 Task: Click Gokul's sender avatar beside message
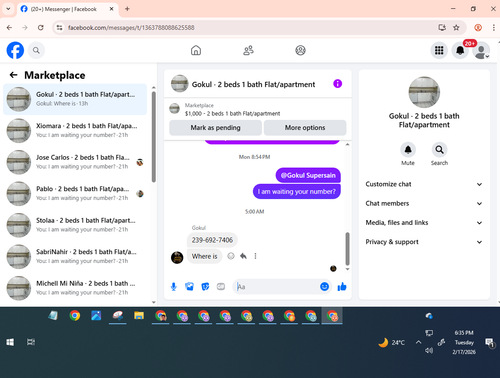177,257
